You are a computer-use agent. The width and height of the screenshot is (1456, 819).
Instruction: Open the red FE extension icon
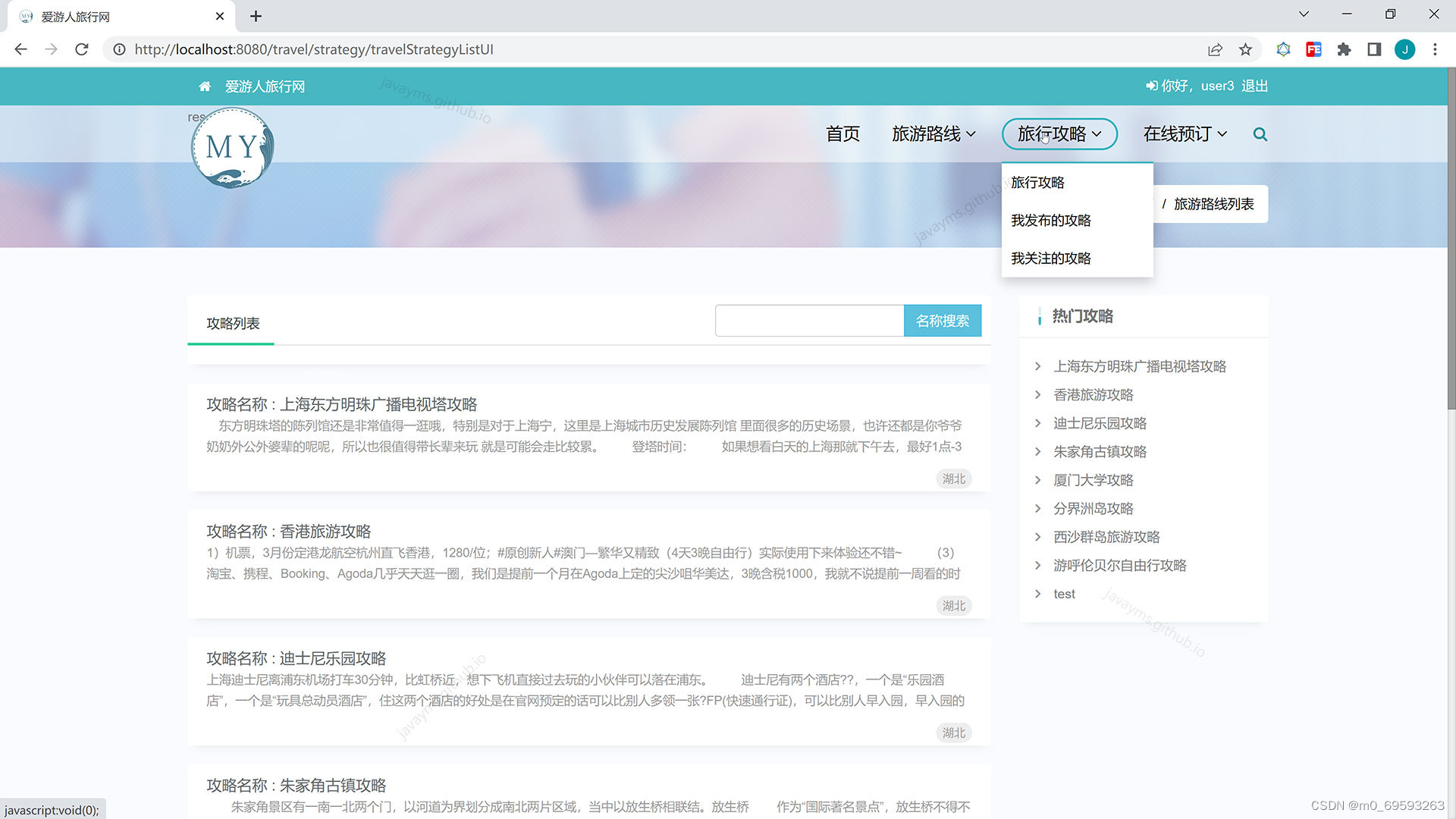point(1313,49)
